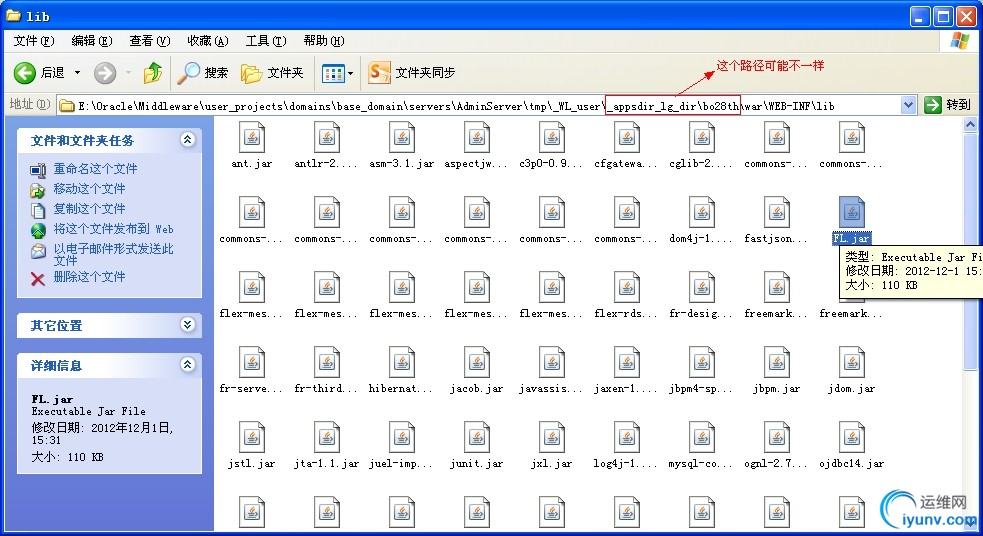Screen dimensions: 983x536
Task: Open the Help menu
Action: 323,41
